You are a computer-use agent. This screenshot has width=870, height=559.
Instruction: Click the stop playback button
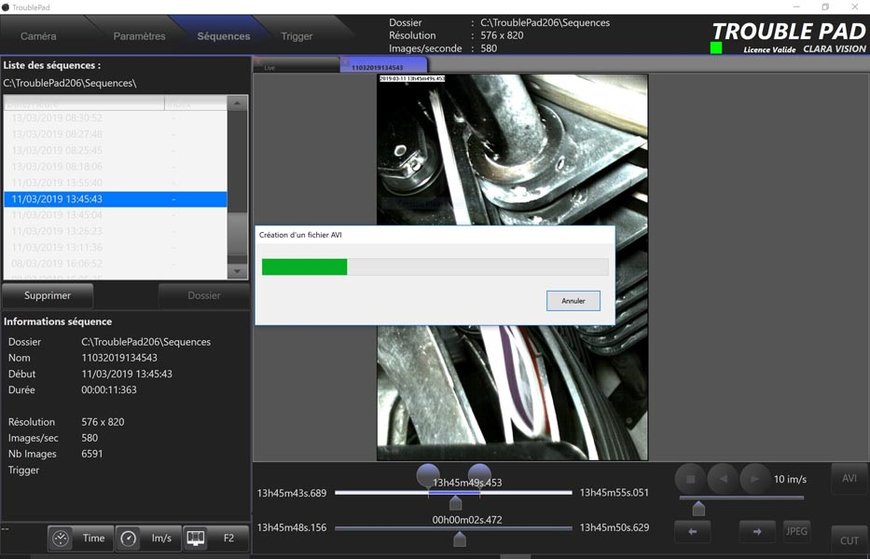click(x=691, y=479)
